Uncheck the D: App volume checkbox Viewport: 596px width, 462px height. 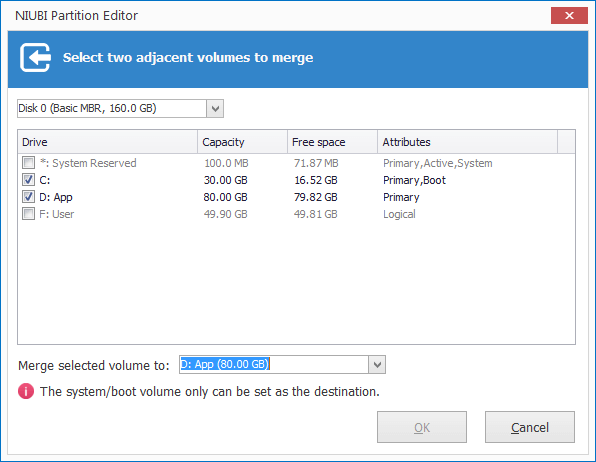tap(28, 197)
